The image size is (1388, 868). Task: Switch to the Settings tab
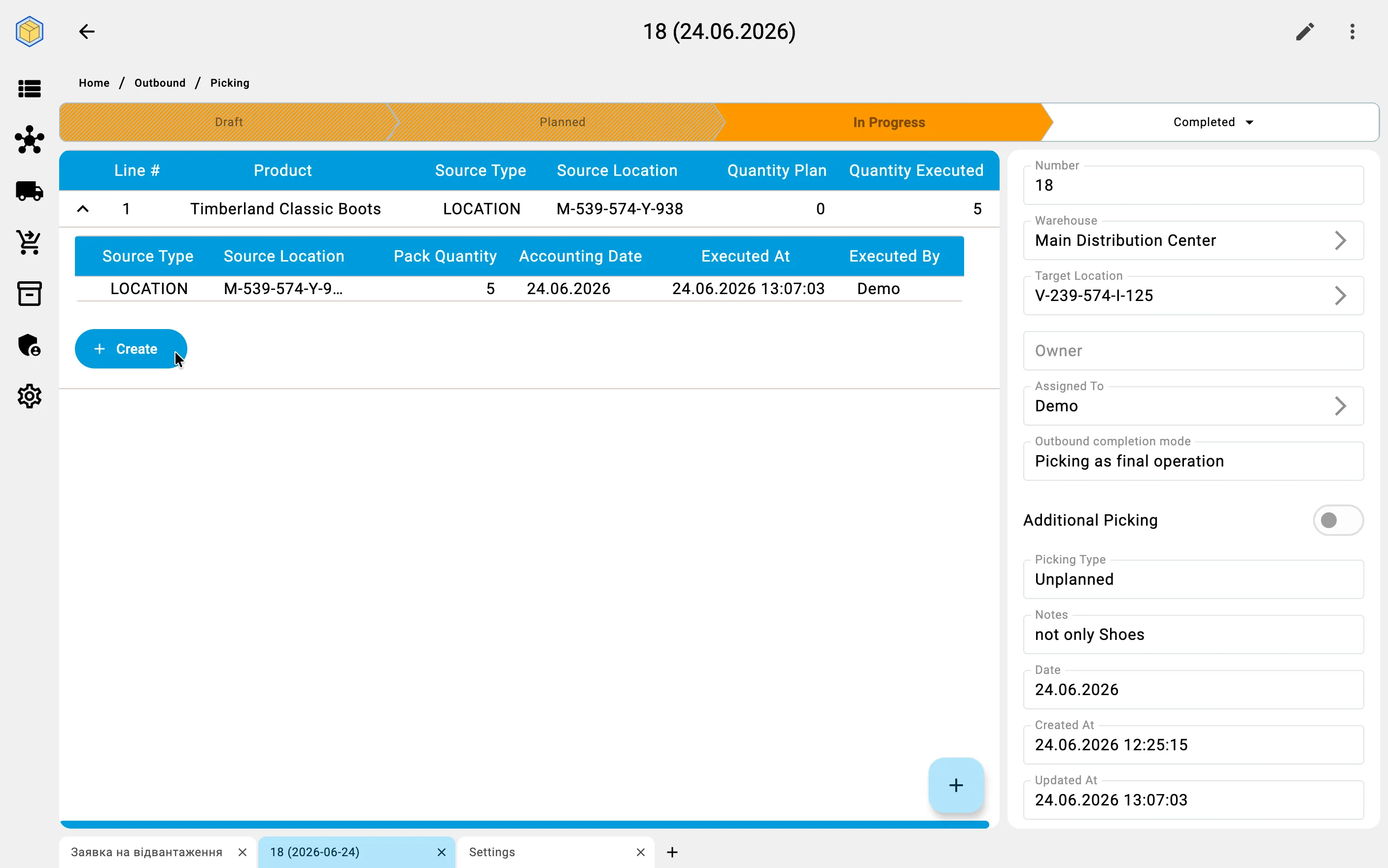[555, 852]
